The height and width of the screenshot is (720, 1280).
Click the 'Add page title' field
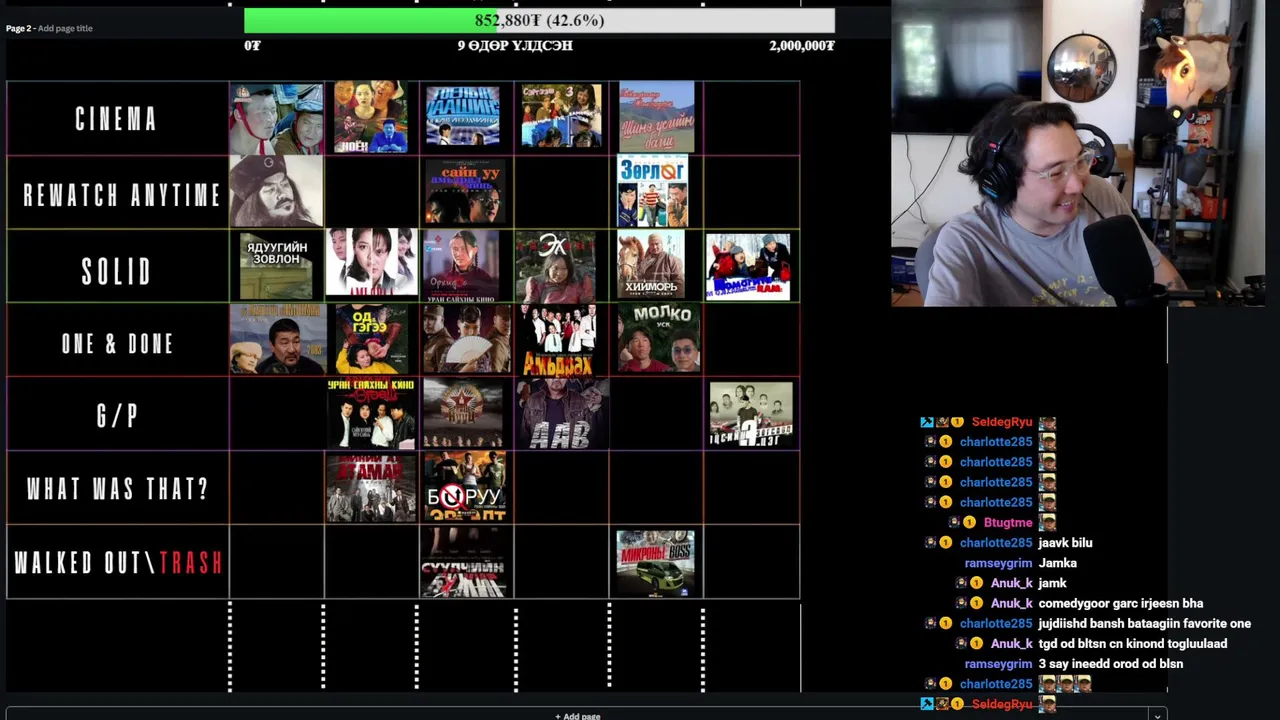pos(65,28)
